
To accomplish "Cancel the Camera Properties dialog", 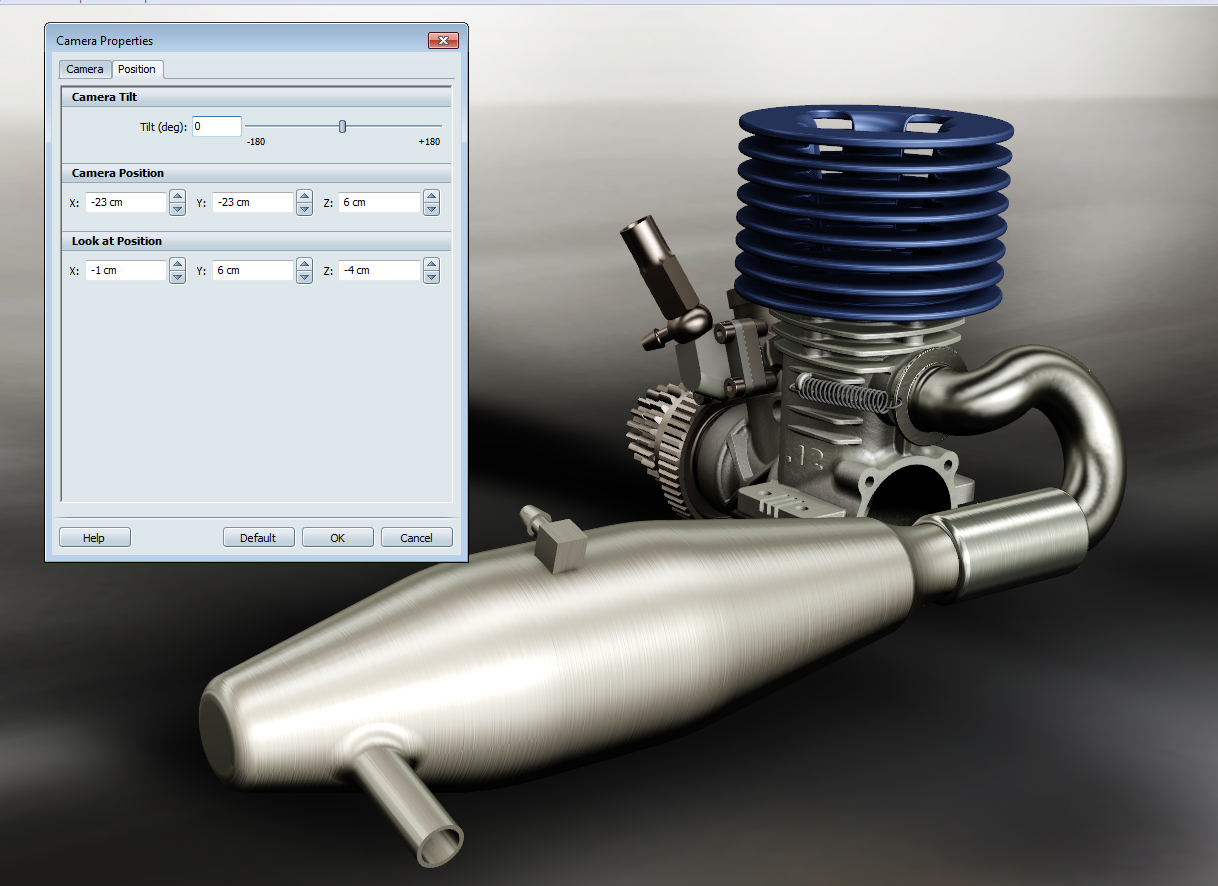I will (417, 538).
